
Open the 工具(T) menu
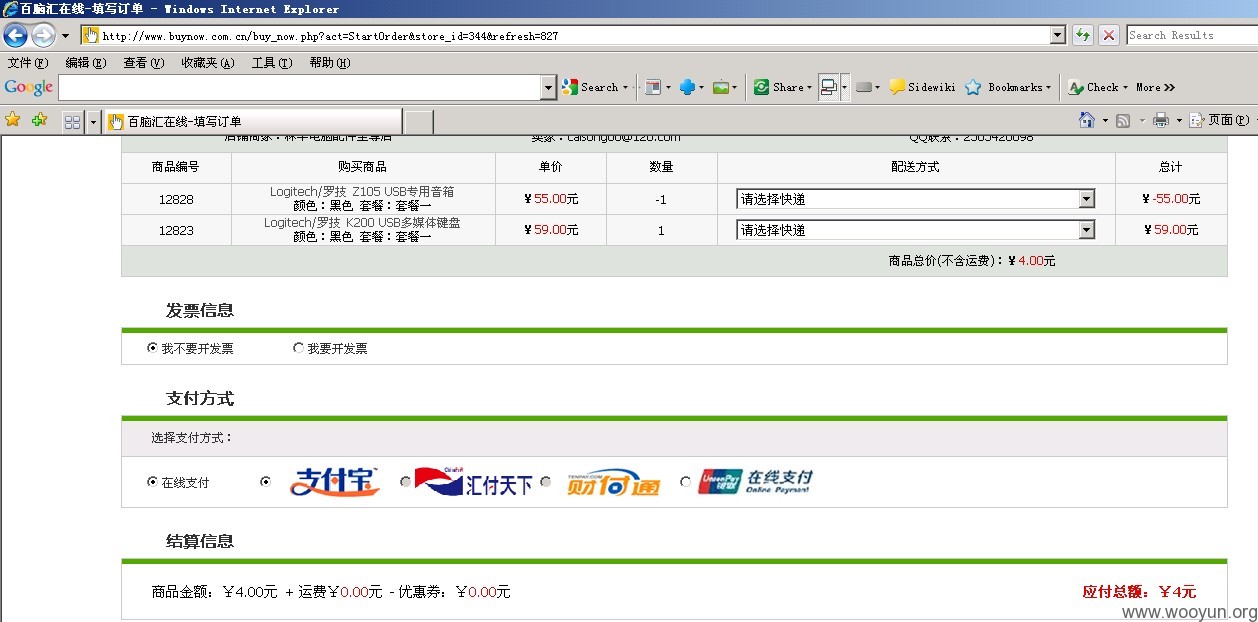pyautogui.click(x=271, y=62)
